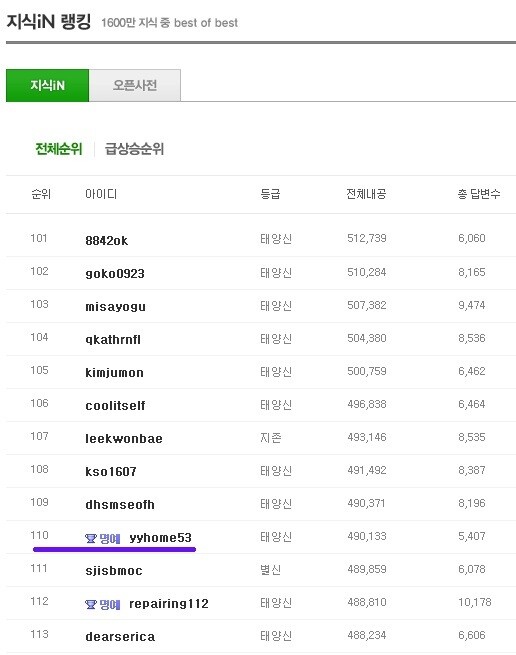Screen dimensions: 516x655
Task: Click the honor trophy icon beside yyhome53
Action: point(91,538)
